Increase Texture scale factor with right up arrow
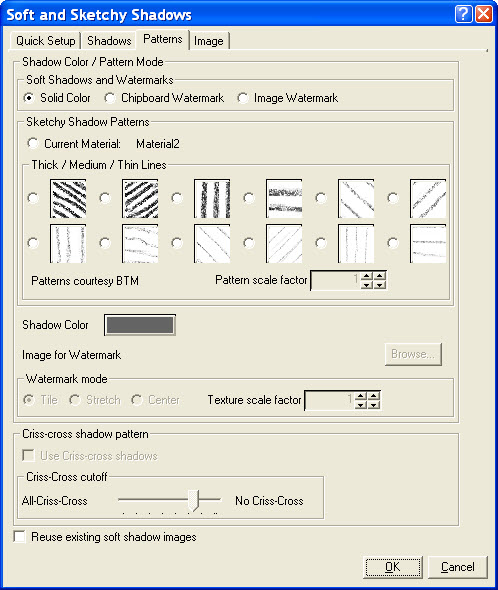 click(374, 396)
